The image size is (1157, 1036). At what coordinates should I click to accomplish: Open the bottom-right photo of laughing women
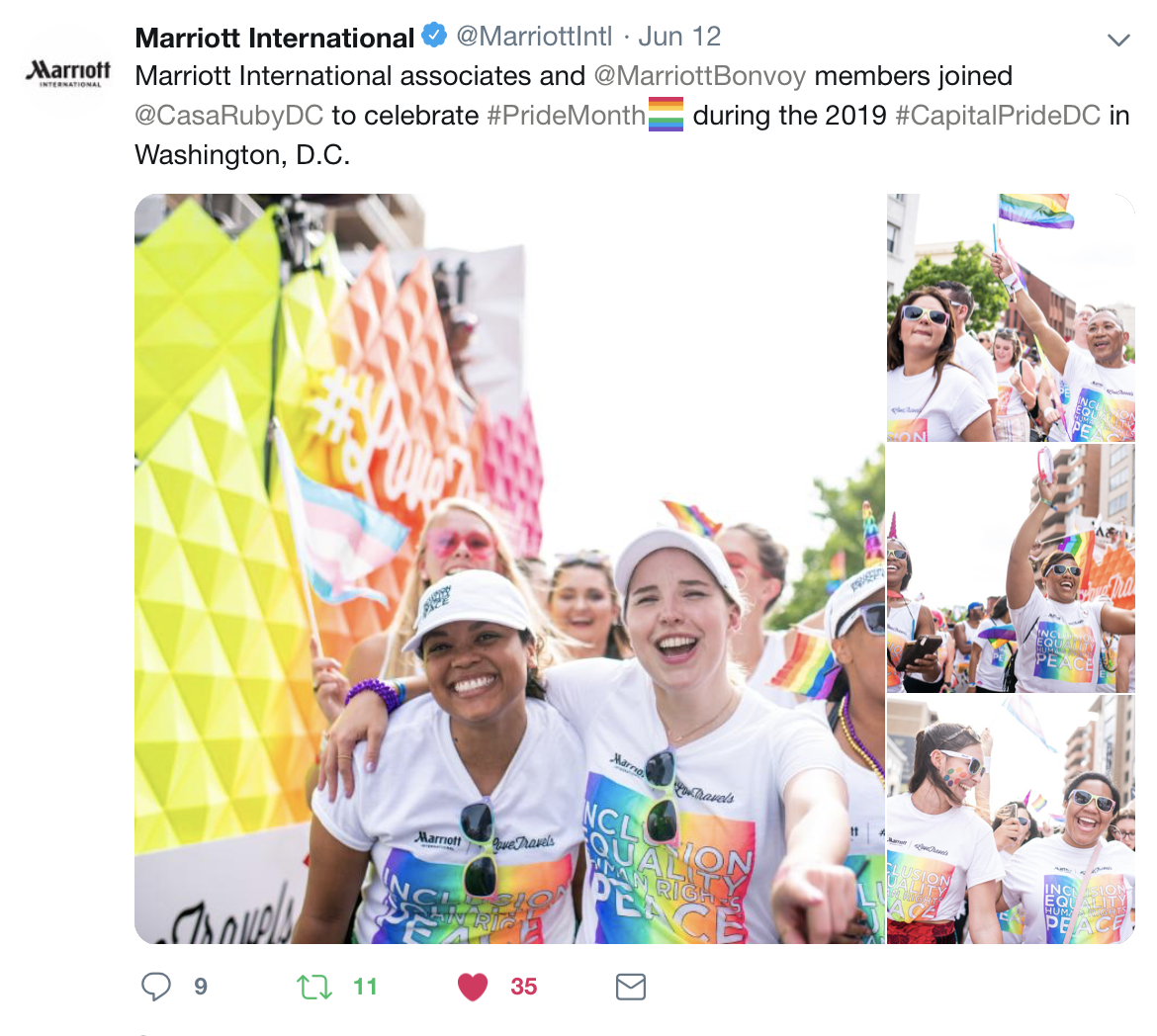[x=1011, y=820]
